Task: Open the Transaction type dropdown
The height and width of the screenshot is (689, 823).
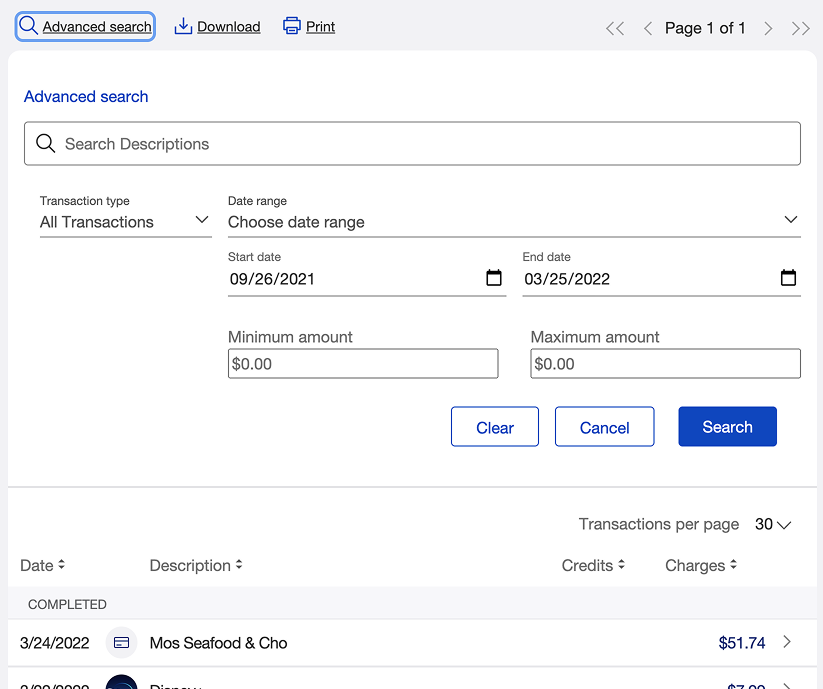Action: [126, 222]
